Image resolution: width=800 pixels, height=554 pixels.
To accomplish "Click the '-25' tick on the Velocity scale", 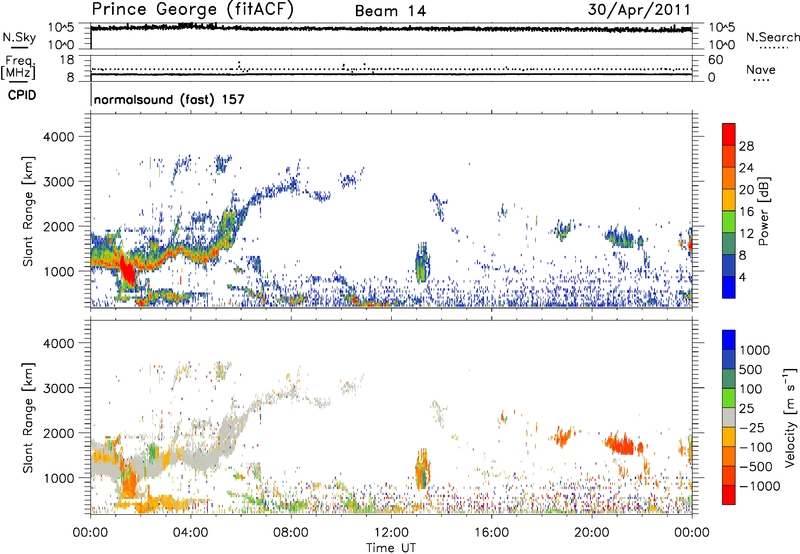I will (x=751, y=427).
